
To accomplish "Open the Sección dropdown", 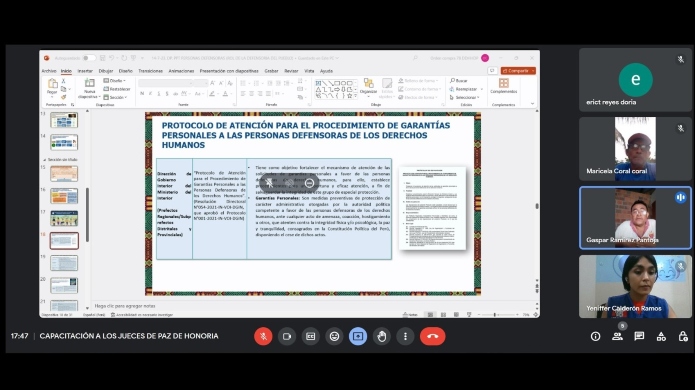I will (x=115, y=97).
